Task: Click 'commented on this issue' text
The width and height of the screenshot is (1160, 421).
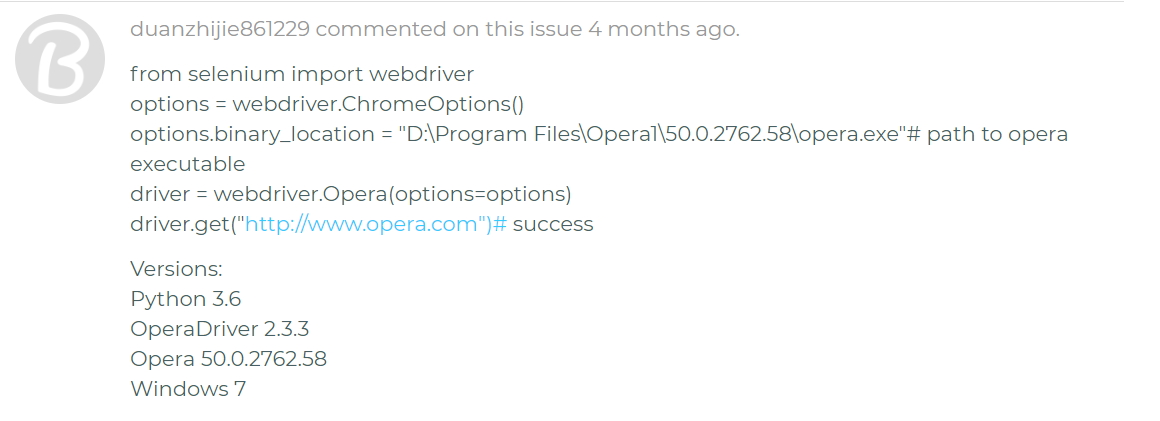Action: pyautogui.click(x=449, y=30)
